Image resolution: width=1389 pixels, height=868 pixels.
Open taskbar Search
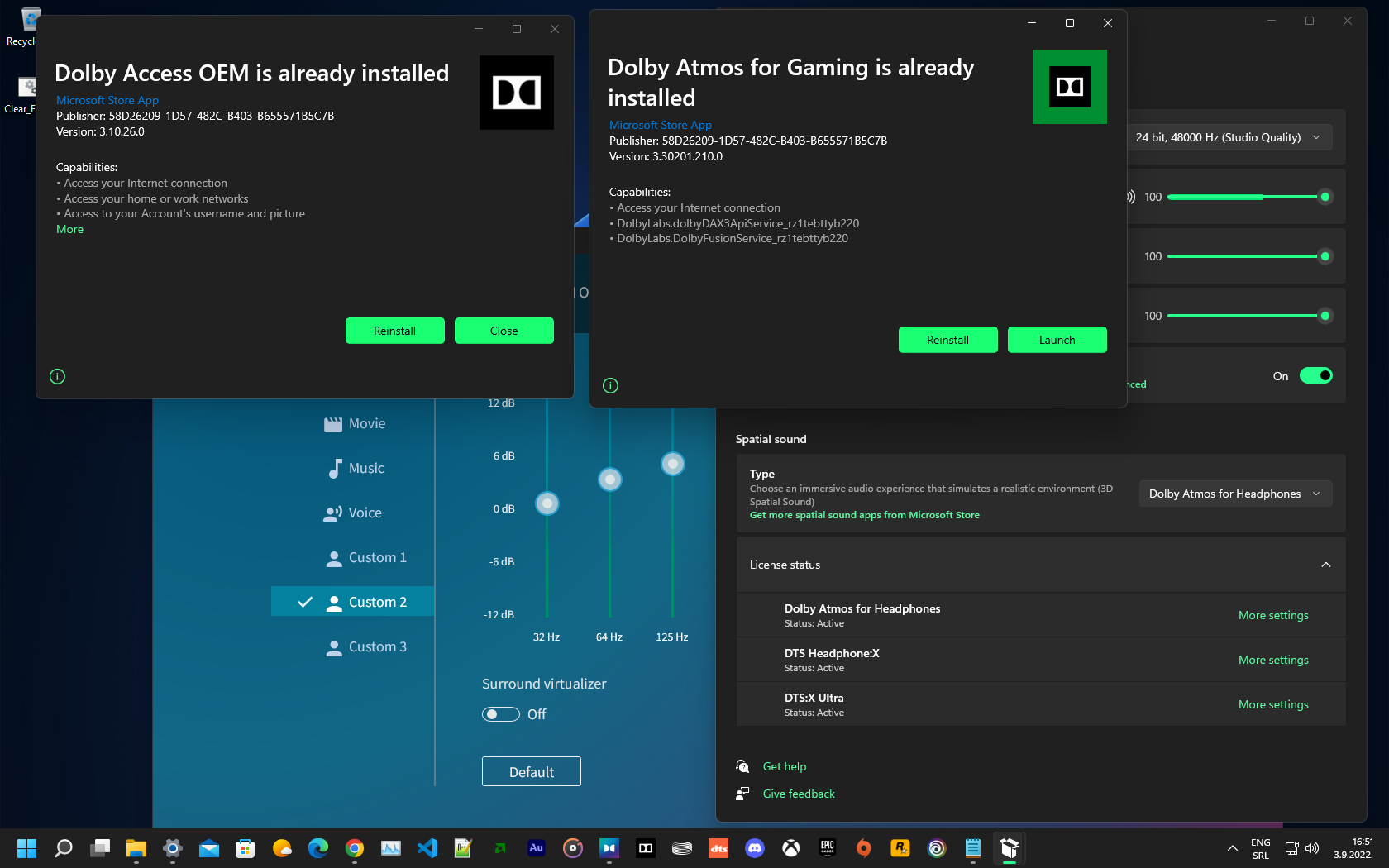tap(64, 848)
